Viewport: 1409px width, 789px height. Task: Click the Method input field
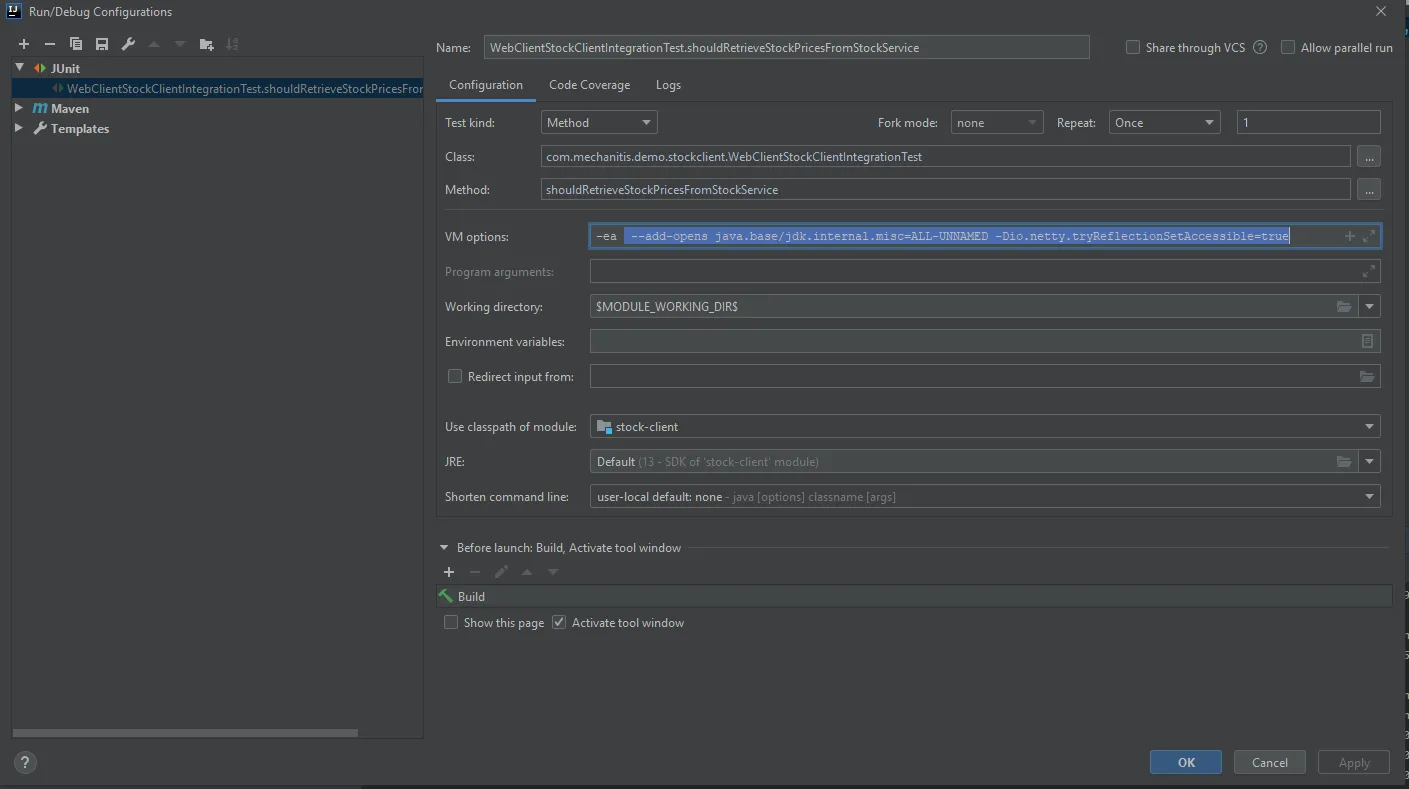pyautogui.click(x=945, y=190)
